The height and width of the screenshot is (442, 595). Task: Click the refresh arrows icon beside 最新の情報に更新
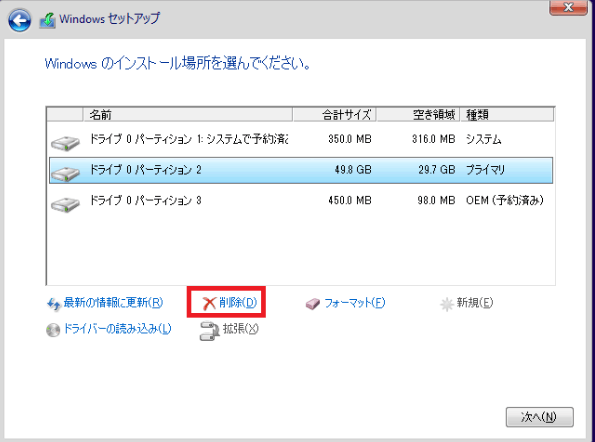[x=54, y=304]
